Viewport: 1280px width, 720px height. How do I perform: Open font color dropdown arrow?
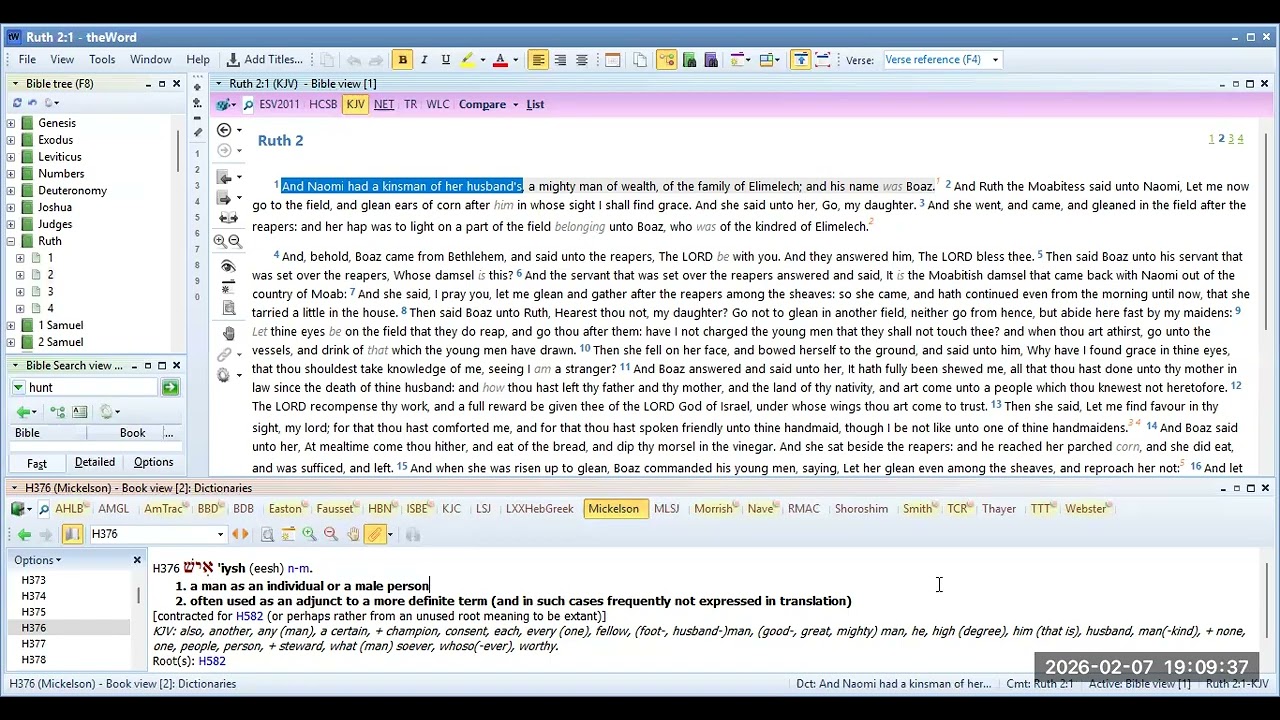pos(515,60)
